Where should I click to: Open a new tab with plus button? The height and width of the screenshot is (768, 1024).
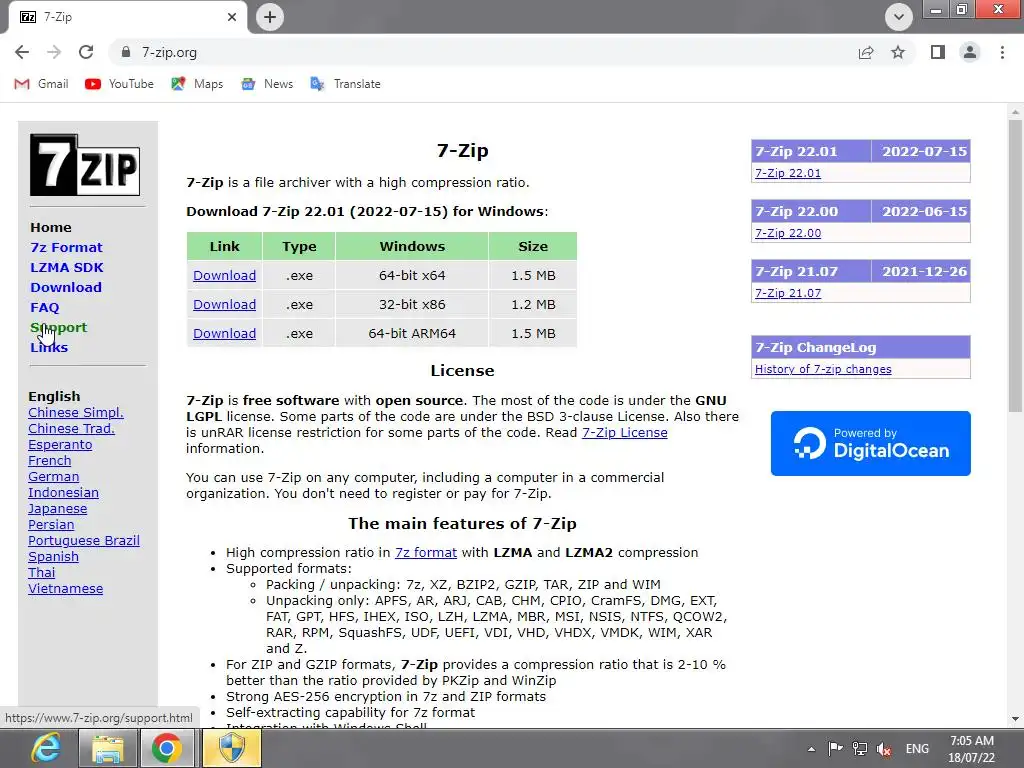coord(270,17)
